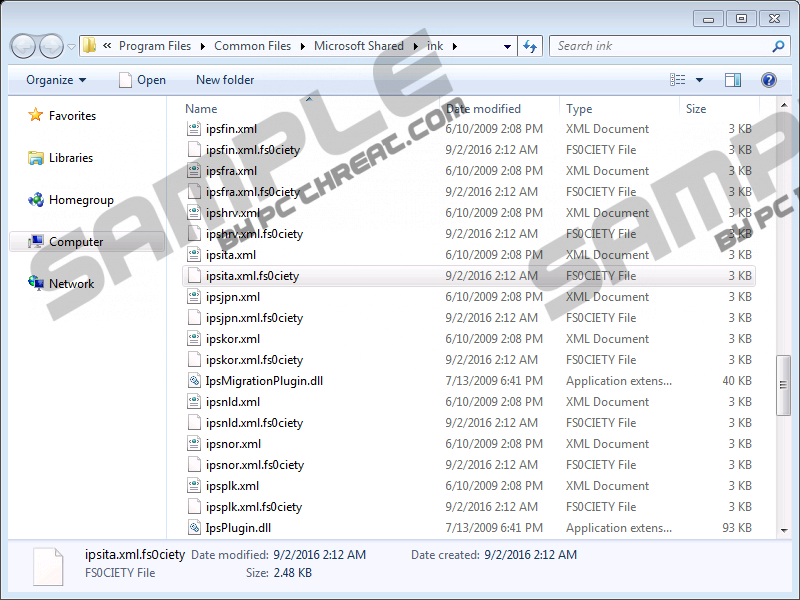Toggle the preview pane icon
Viewport: 800px width, 600px height.
click(733, 80)
